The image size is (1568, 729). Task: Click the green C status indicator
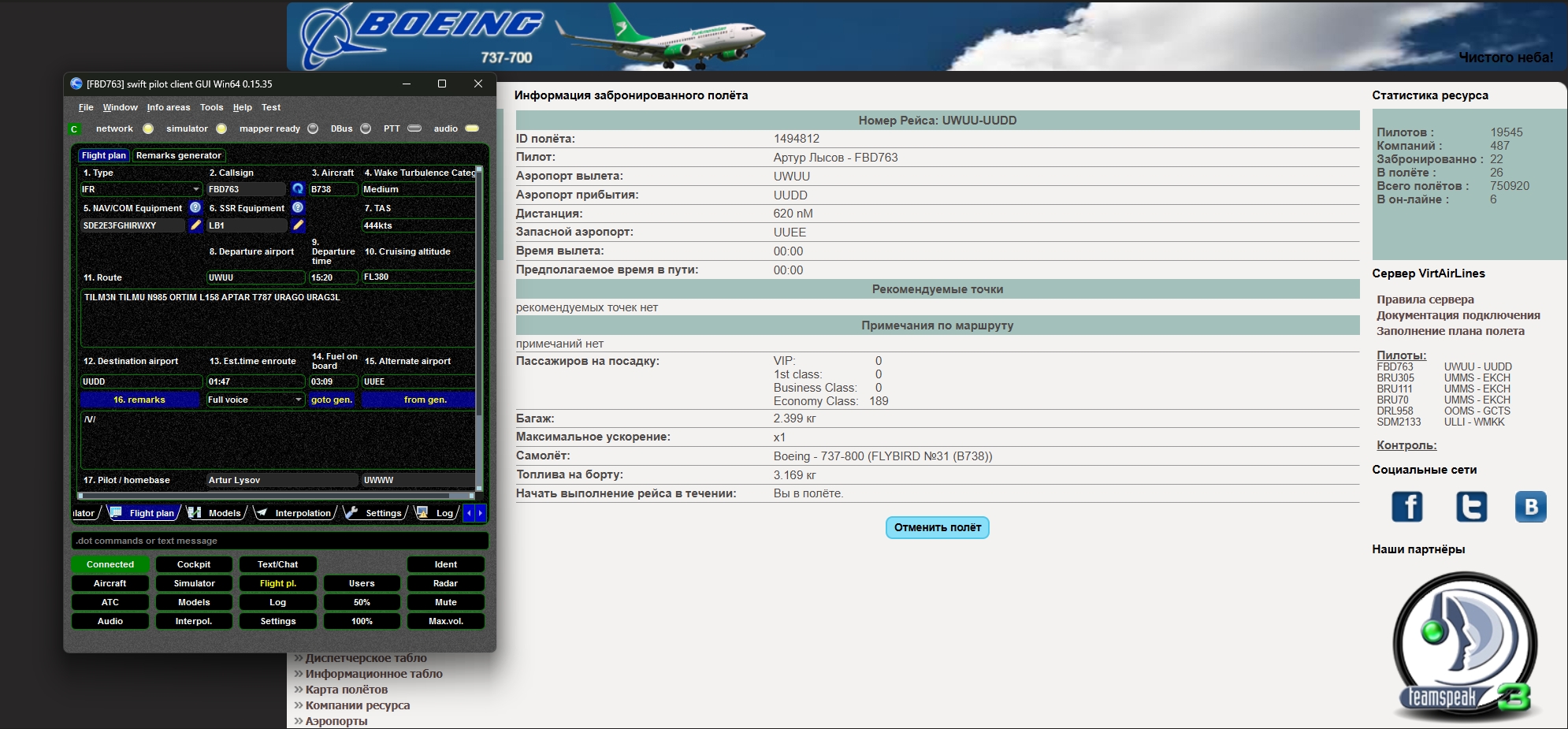75,129
